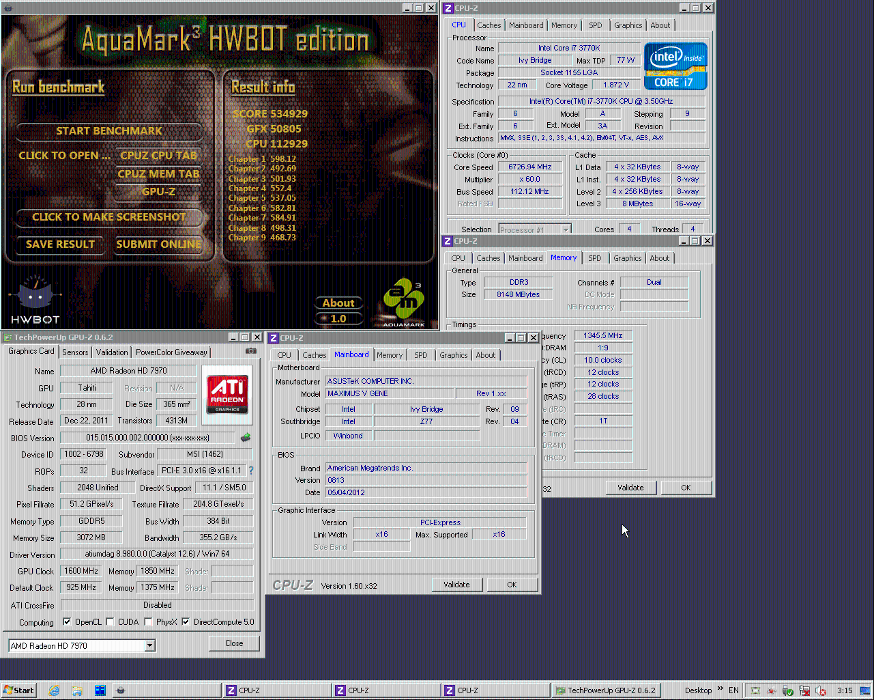Click the Driver Version field in GPU-Z
Viewport: 874px width, 700px height.
(x=157, y=554)
